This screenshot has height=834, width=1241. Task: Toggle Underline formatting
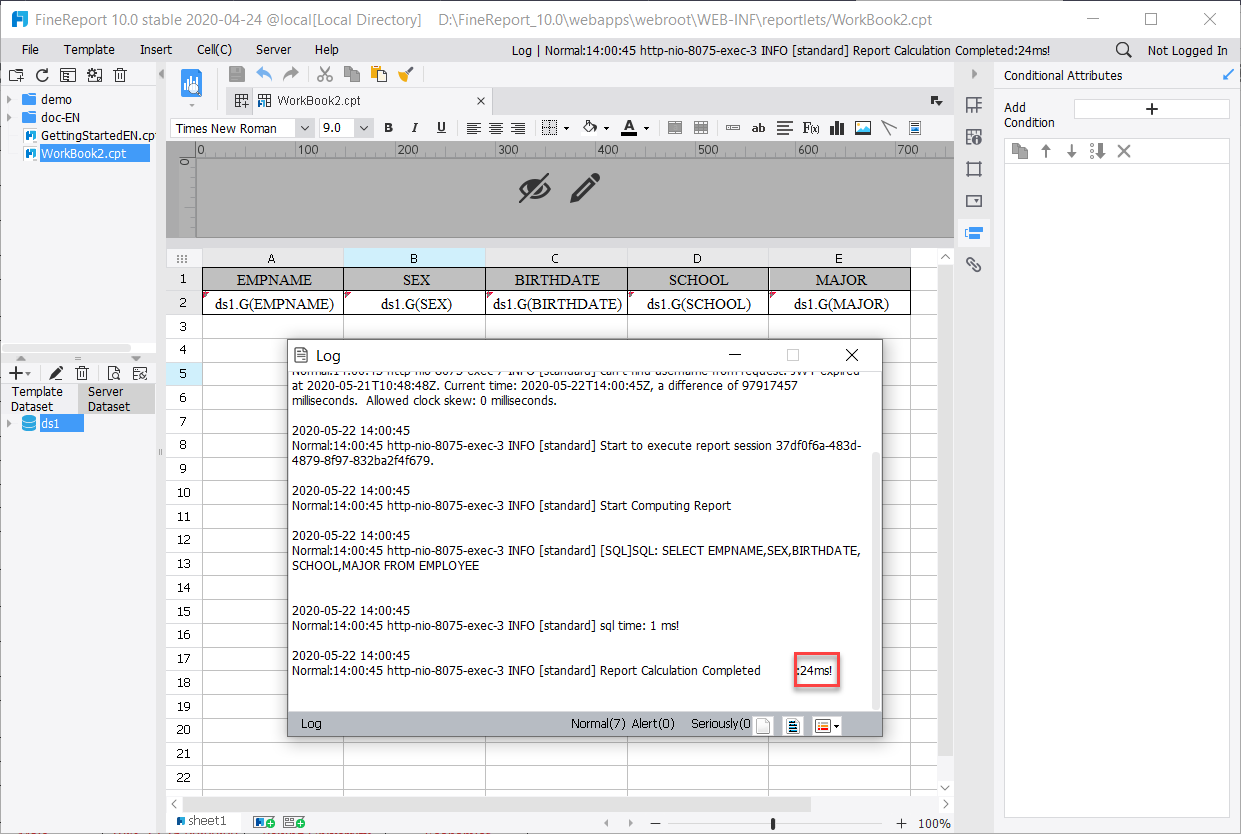coord(441,128)
